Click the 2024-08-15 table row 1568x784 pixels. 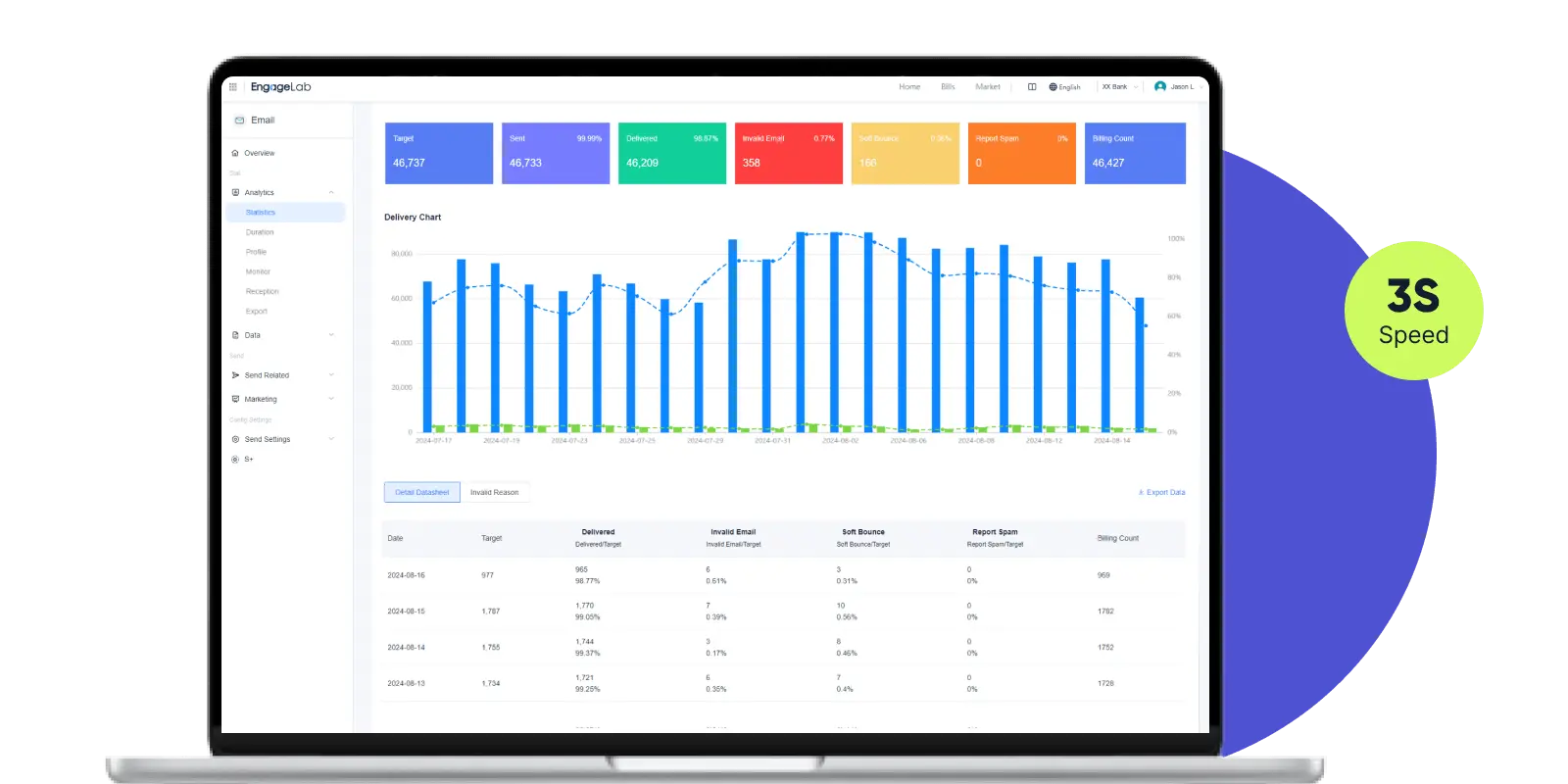point(782,612)
